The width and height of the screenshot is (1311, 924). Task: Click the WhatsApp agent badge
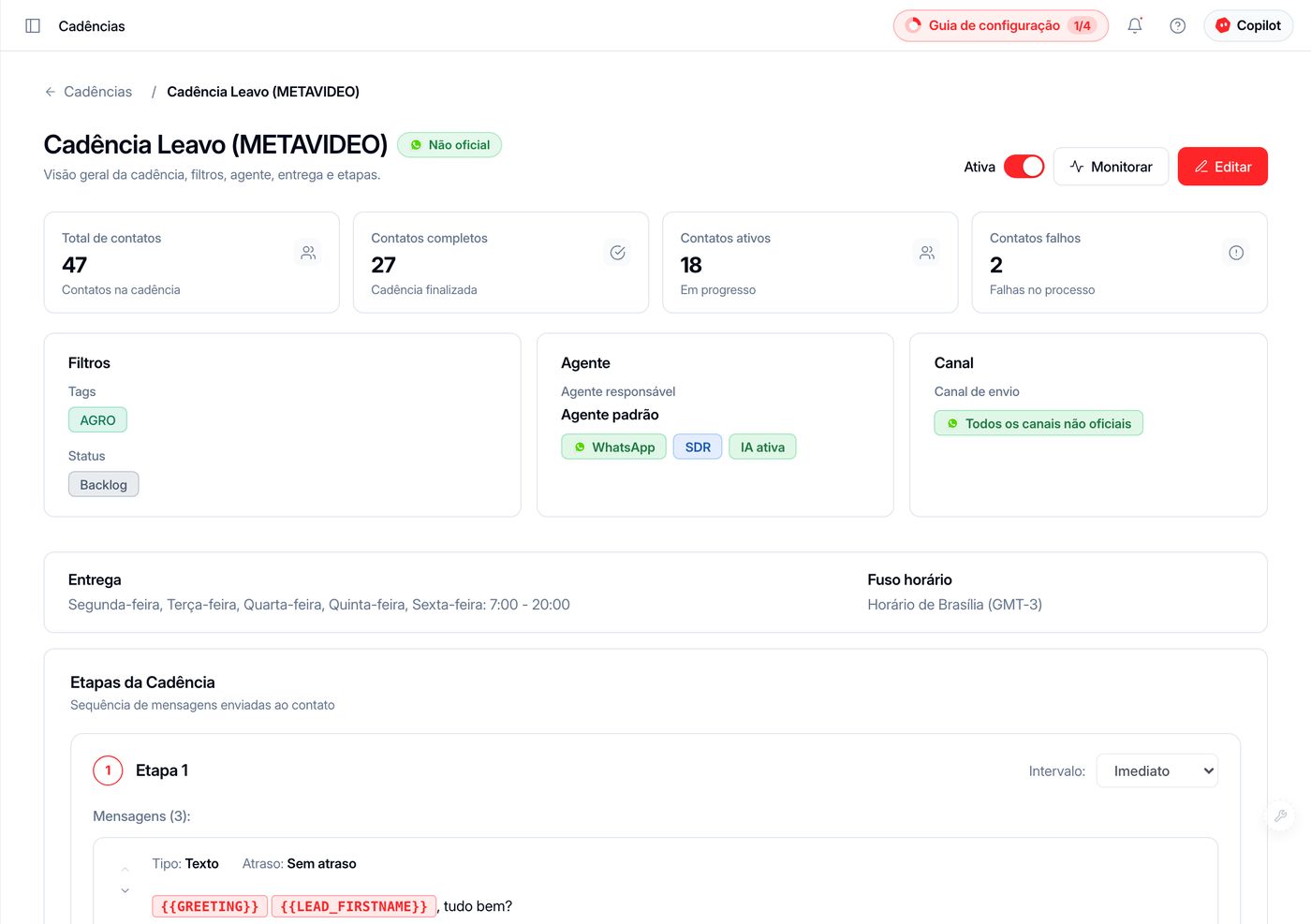614,447
